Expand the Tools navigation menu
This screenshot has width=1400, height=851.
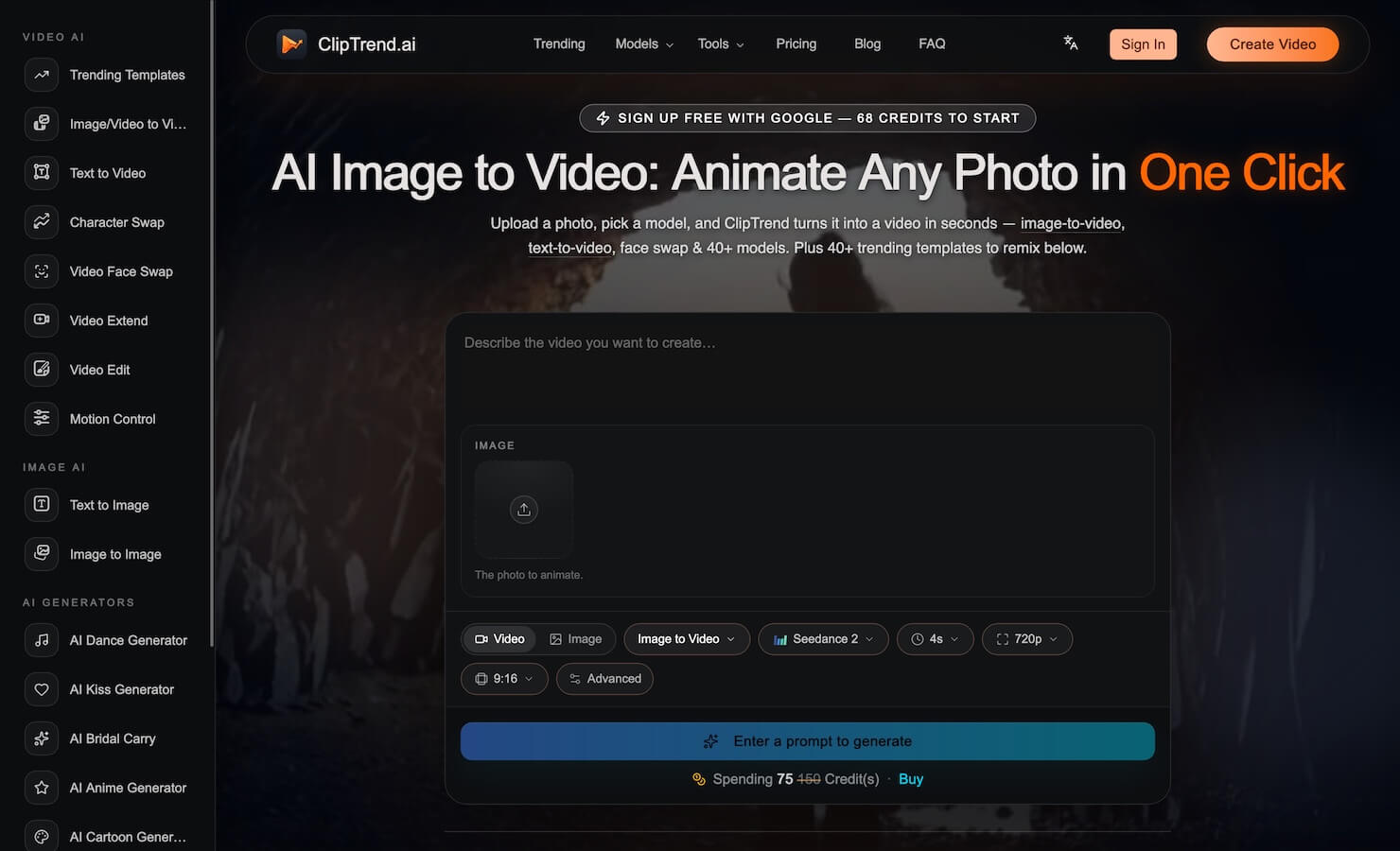pos(721,43)
